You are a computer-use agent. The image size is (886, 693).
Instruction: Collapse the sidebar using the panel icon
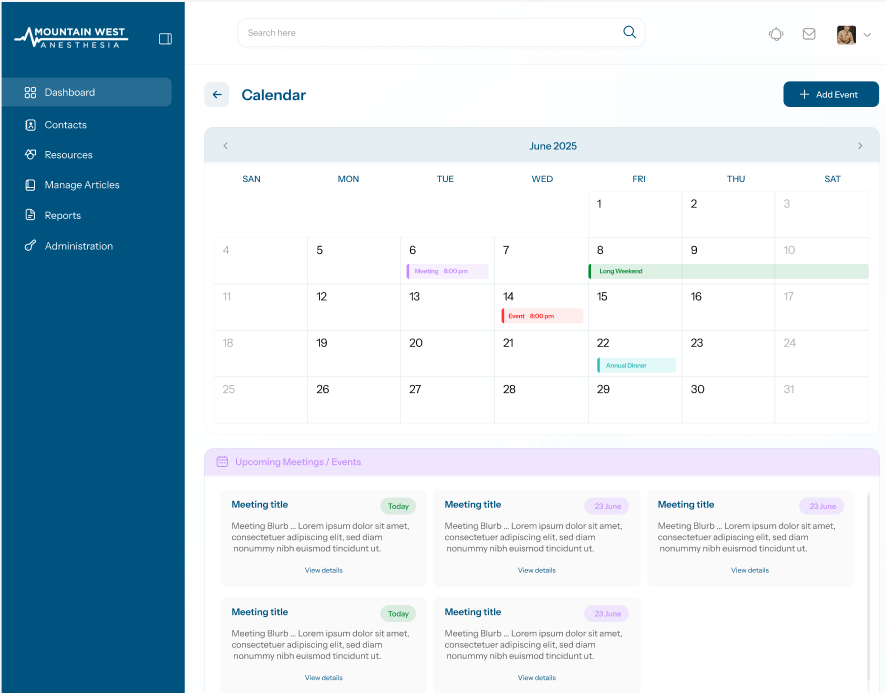coord(165,38)
